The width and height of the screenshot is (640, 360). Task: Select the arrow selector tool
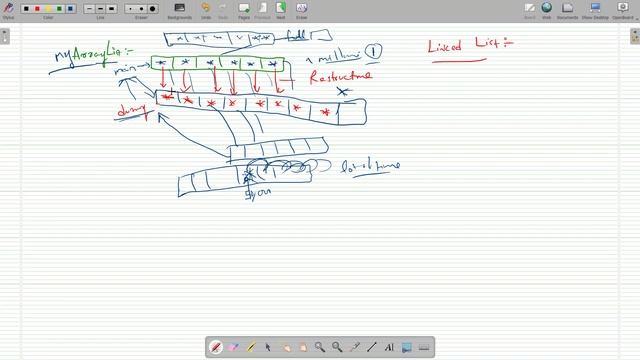268,347
